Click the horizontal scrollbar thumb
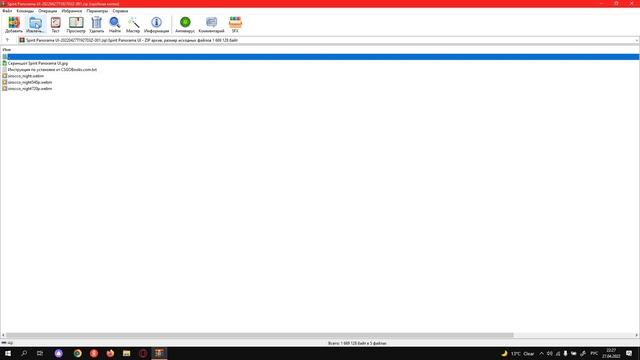Screen dimensions: 640x360 click(x=260, y=335)
